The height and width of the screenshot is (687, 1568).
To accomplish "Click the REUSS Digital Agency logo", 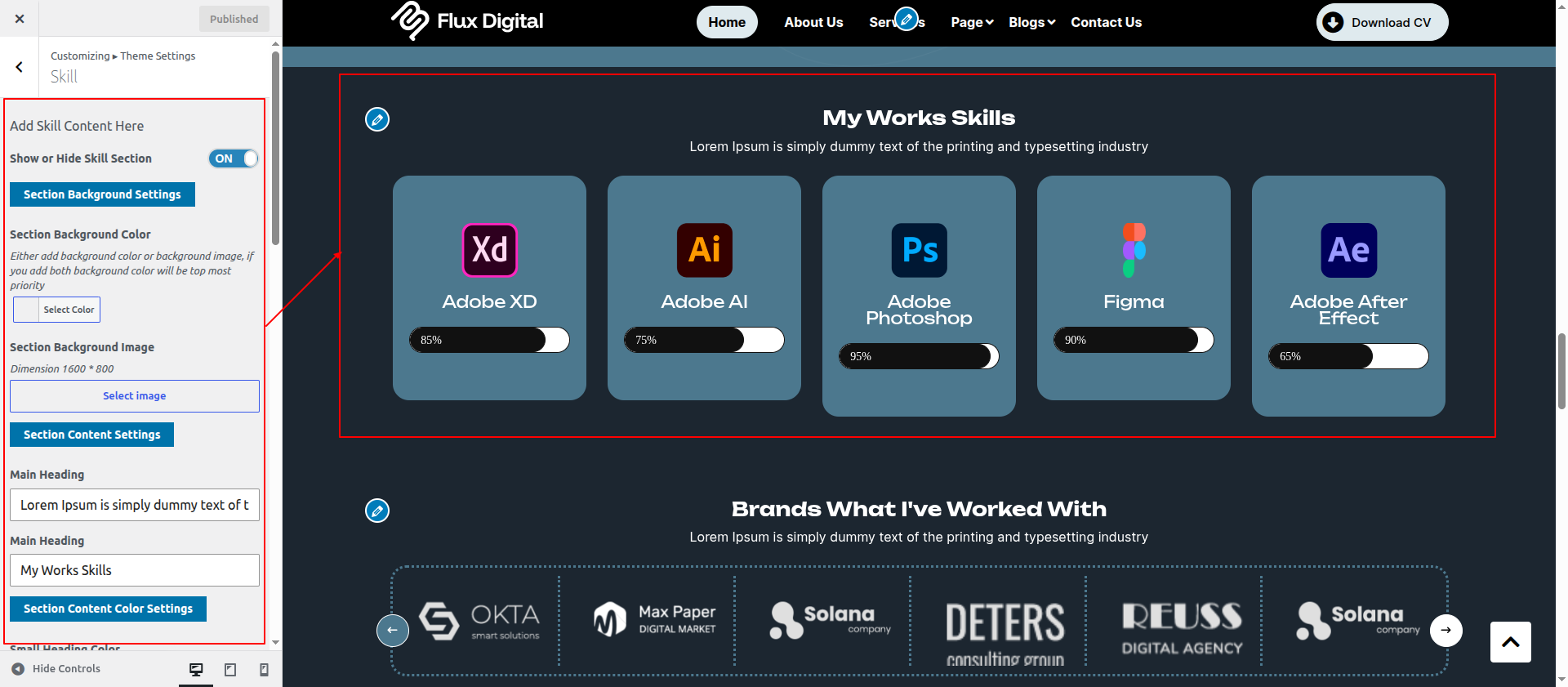I will [x=1182, y=628].
